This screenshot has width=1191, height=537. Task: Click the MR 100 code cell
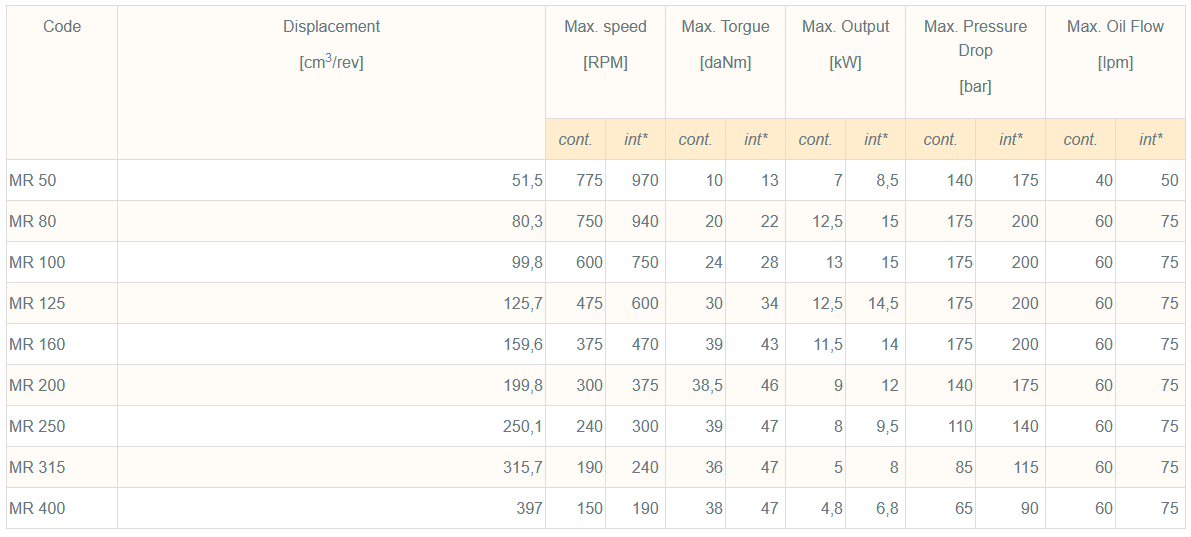[37, 263]
